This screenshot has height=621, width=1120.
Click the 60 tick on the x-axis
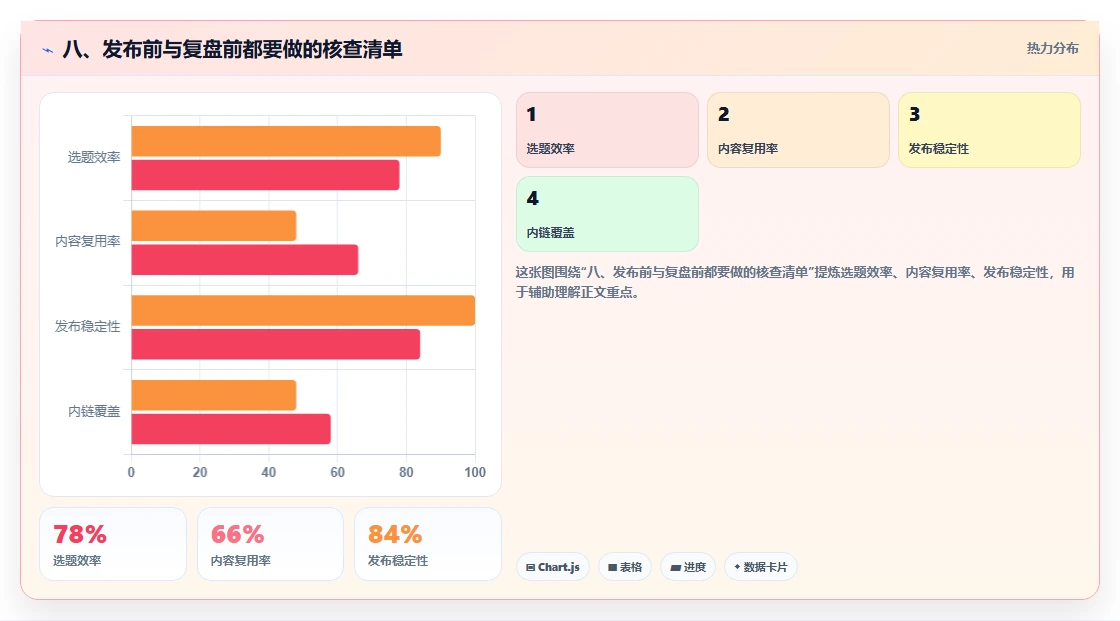337,472
